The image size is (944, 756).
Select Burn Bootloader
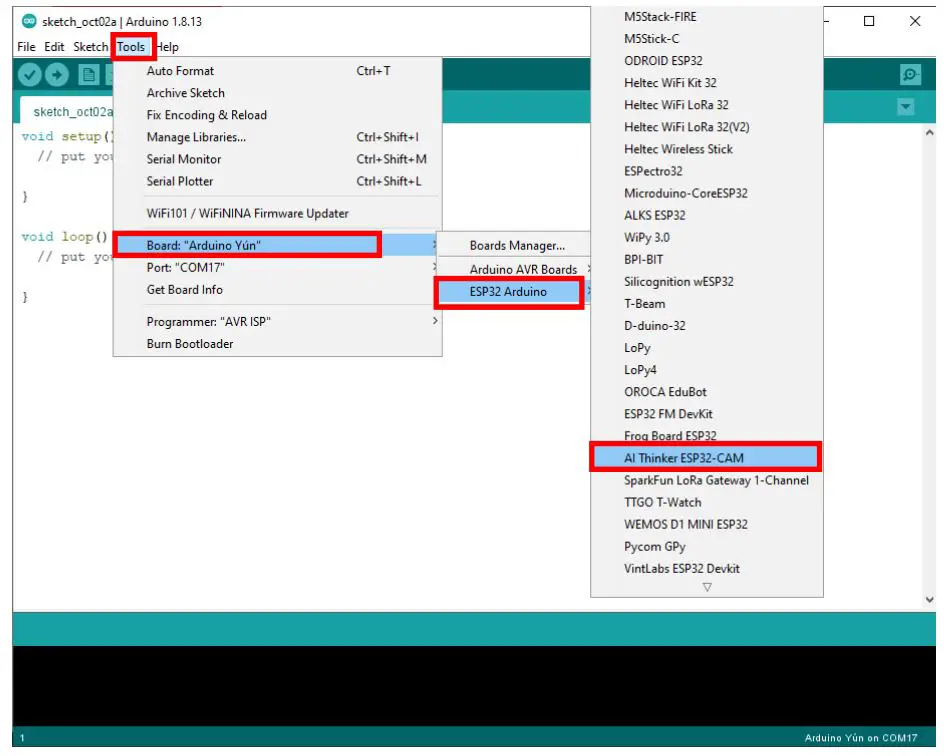278,344
